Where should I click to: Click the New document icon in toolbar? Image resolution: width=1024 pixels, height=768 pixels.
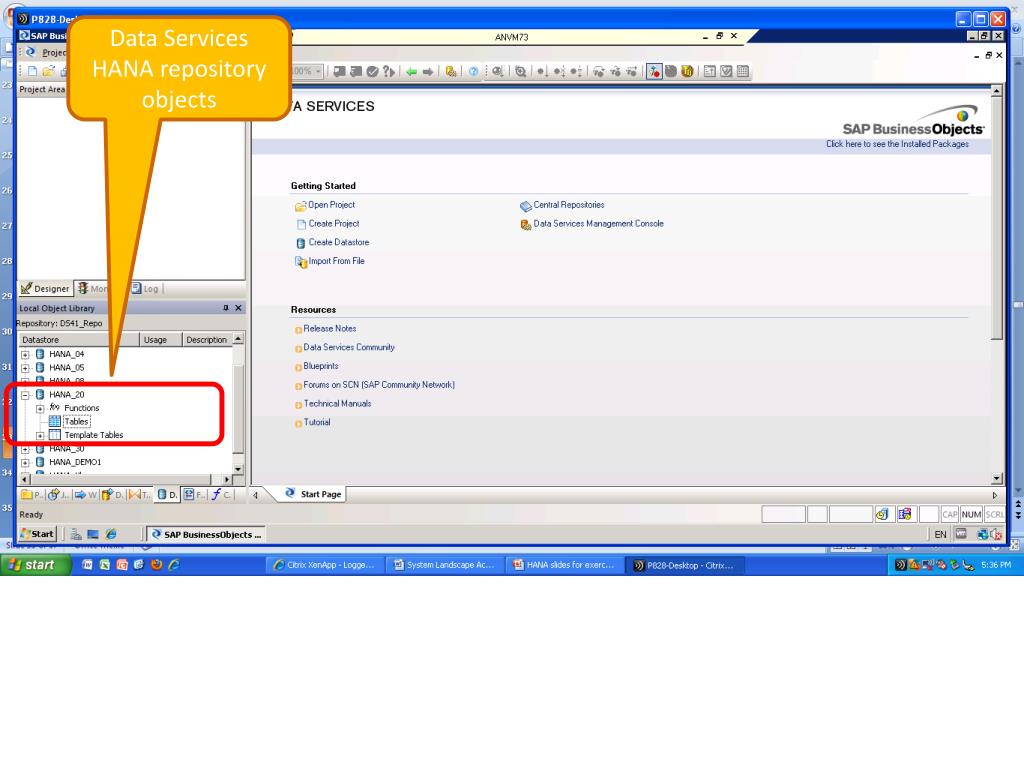coord(32,71)
